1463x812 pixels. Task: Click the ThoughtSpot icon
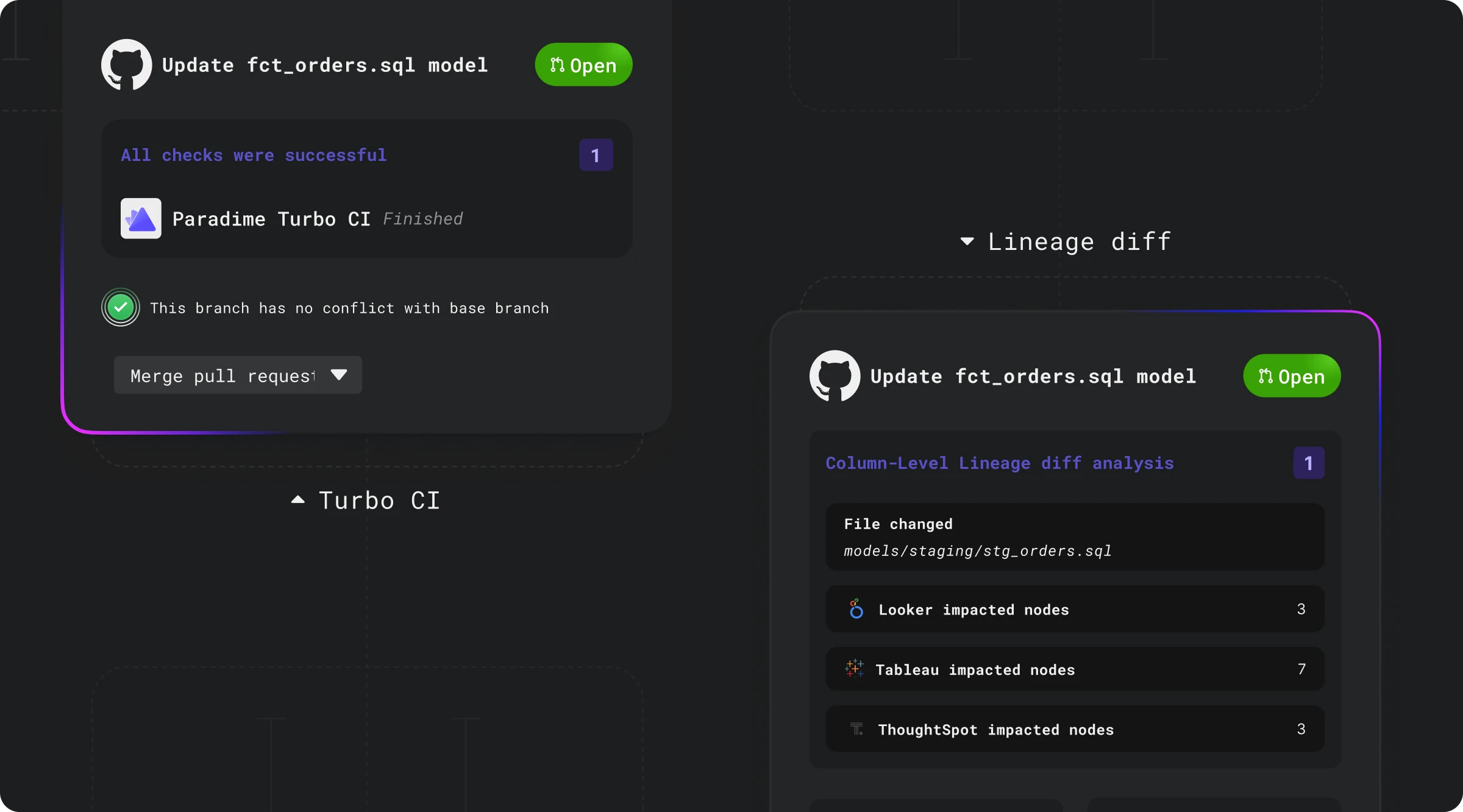click(856, 728)
